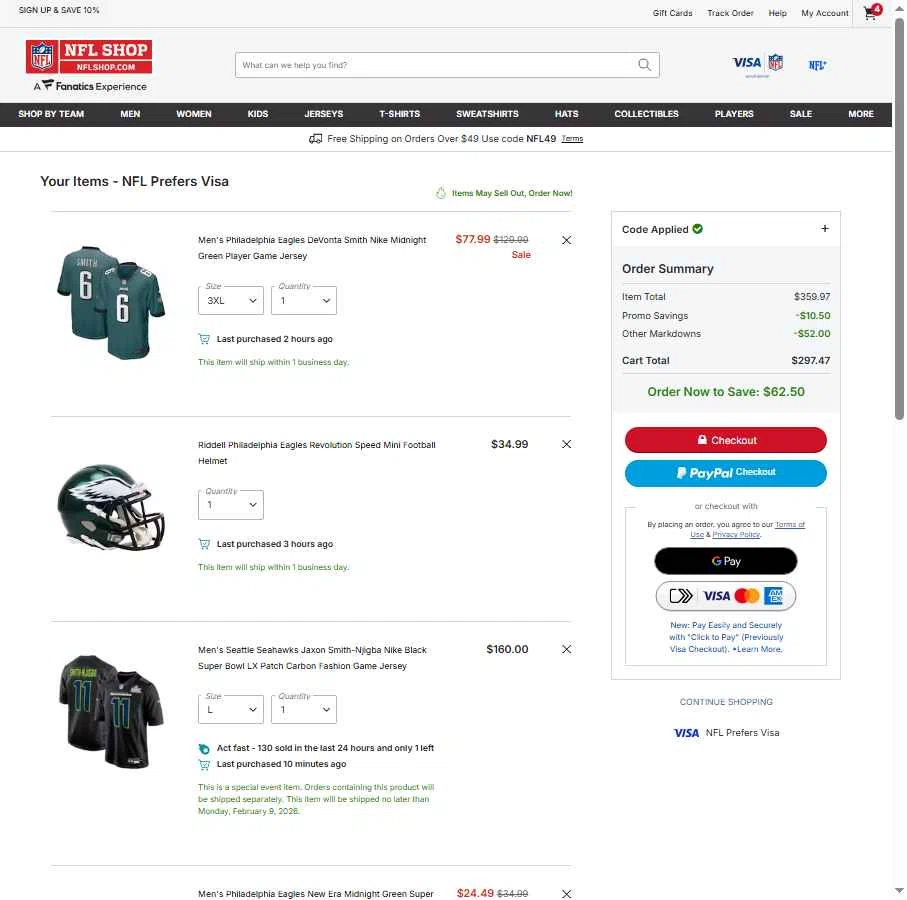The width and height of the screenshot is (907, 900).
Task: Open the shopping cart icon
Action: (872, 12)
